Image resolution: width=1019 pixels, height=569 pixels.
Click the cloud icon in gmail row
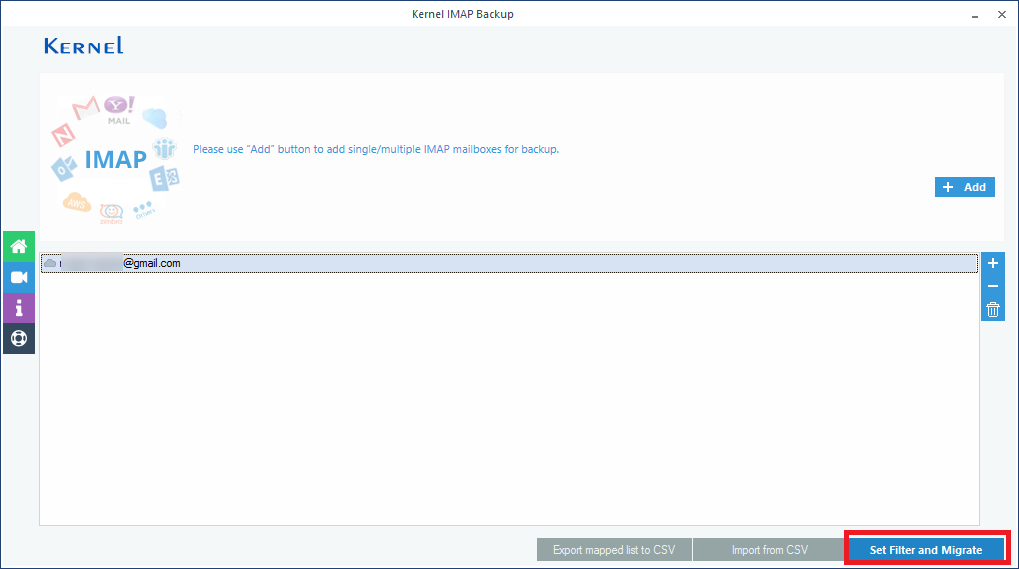click(50, 263)
